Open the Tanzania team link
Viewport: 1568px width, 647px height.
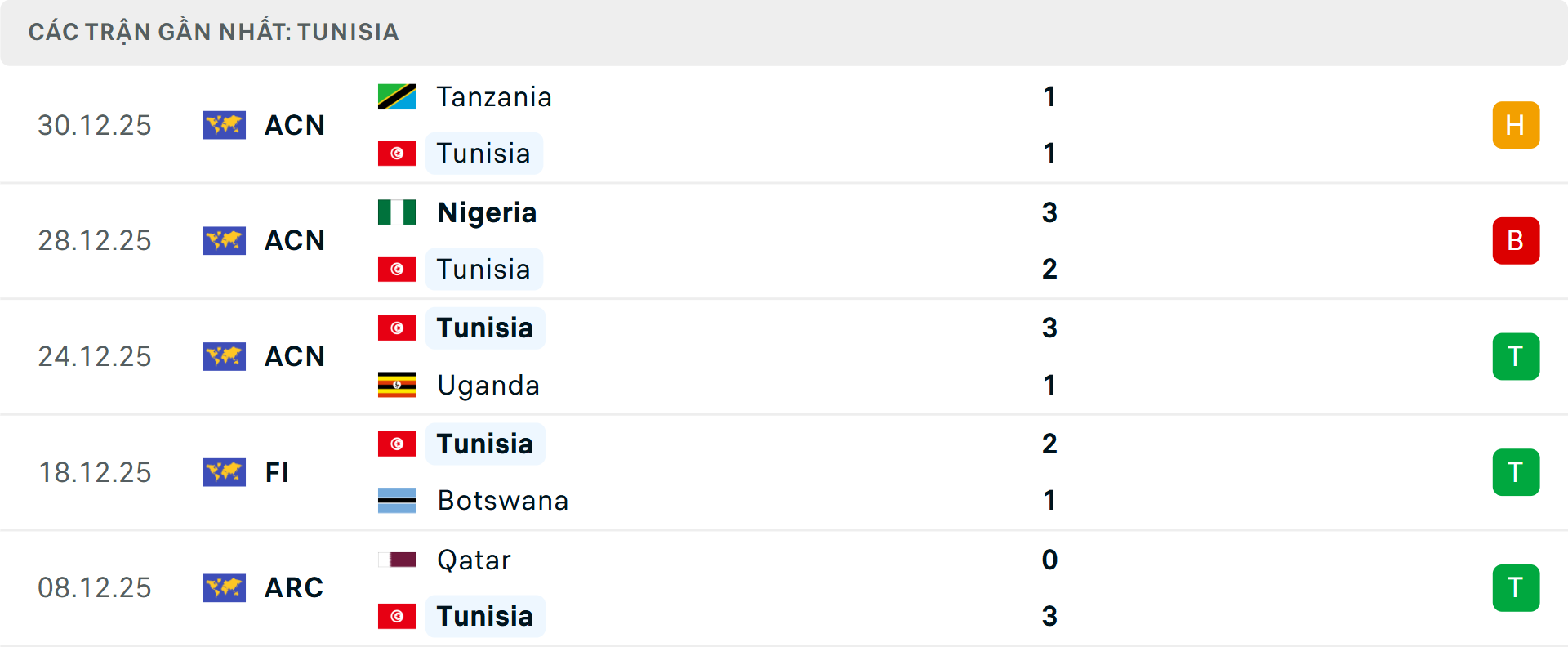pyautogui.click(x=494, y=96)
